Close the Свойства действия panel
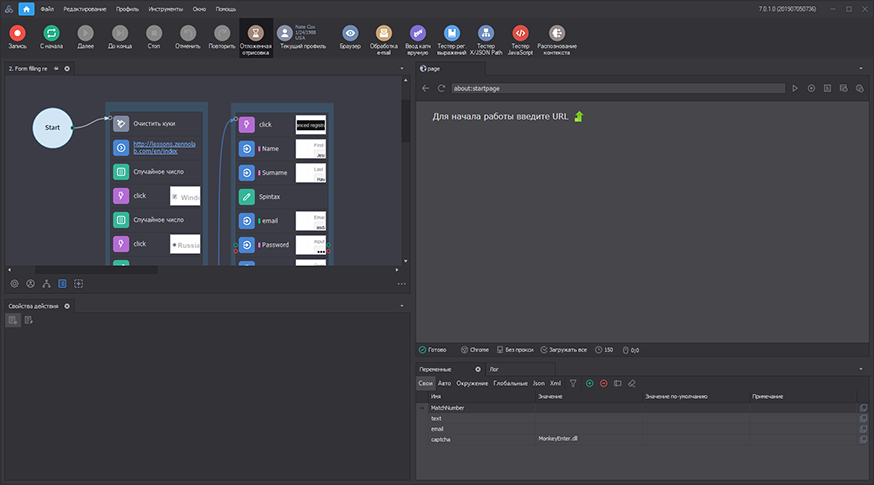Screen dimensions: 874x485 (x=67, y=306)
